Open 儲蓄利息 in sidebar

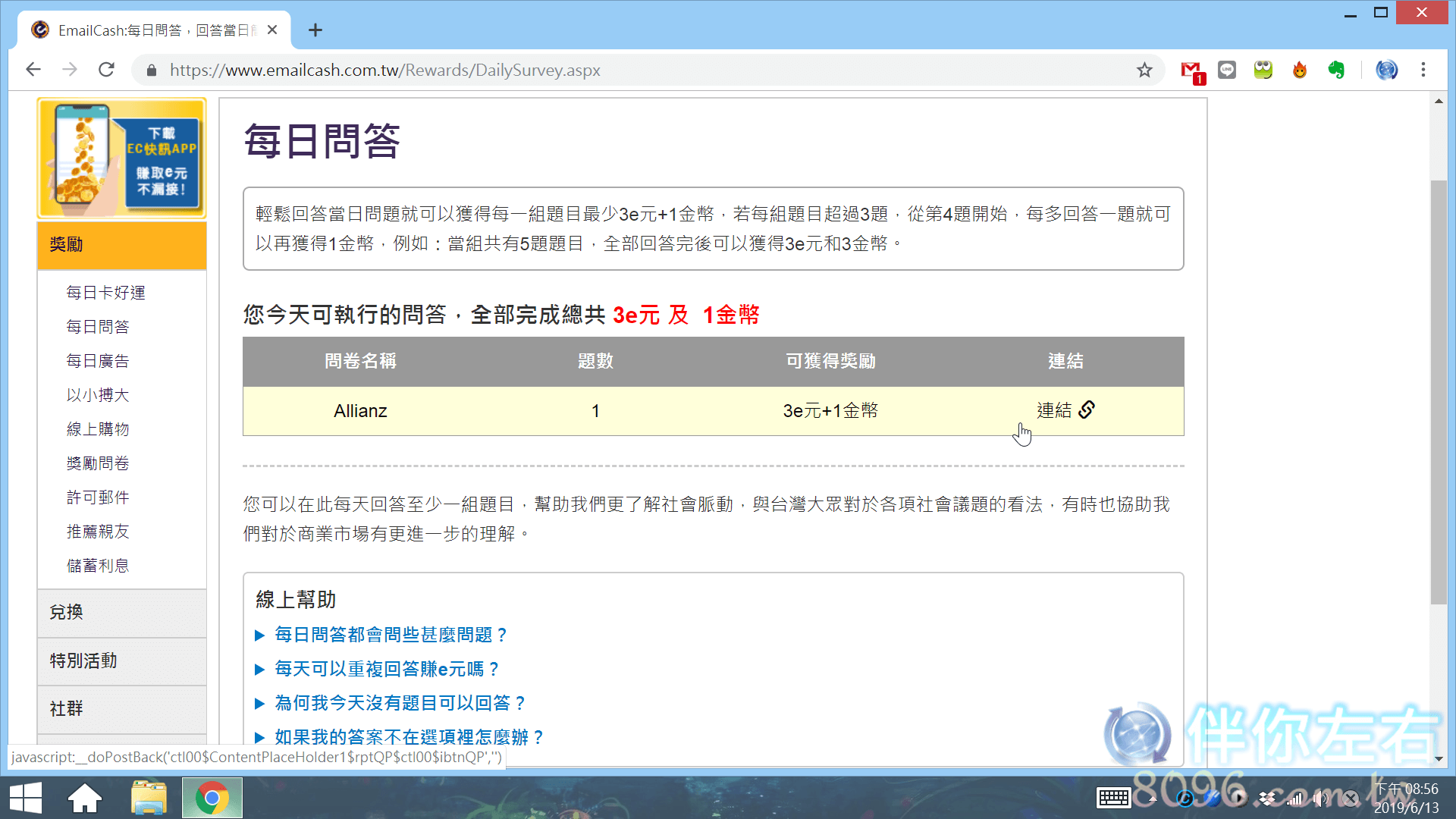[x=98, y=566]
